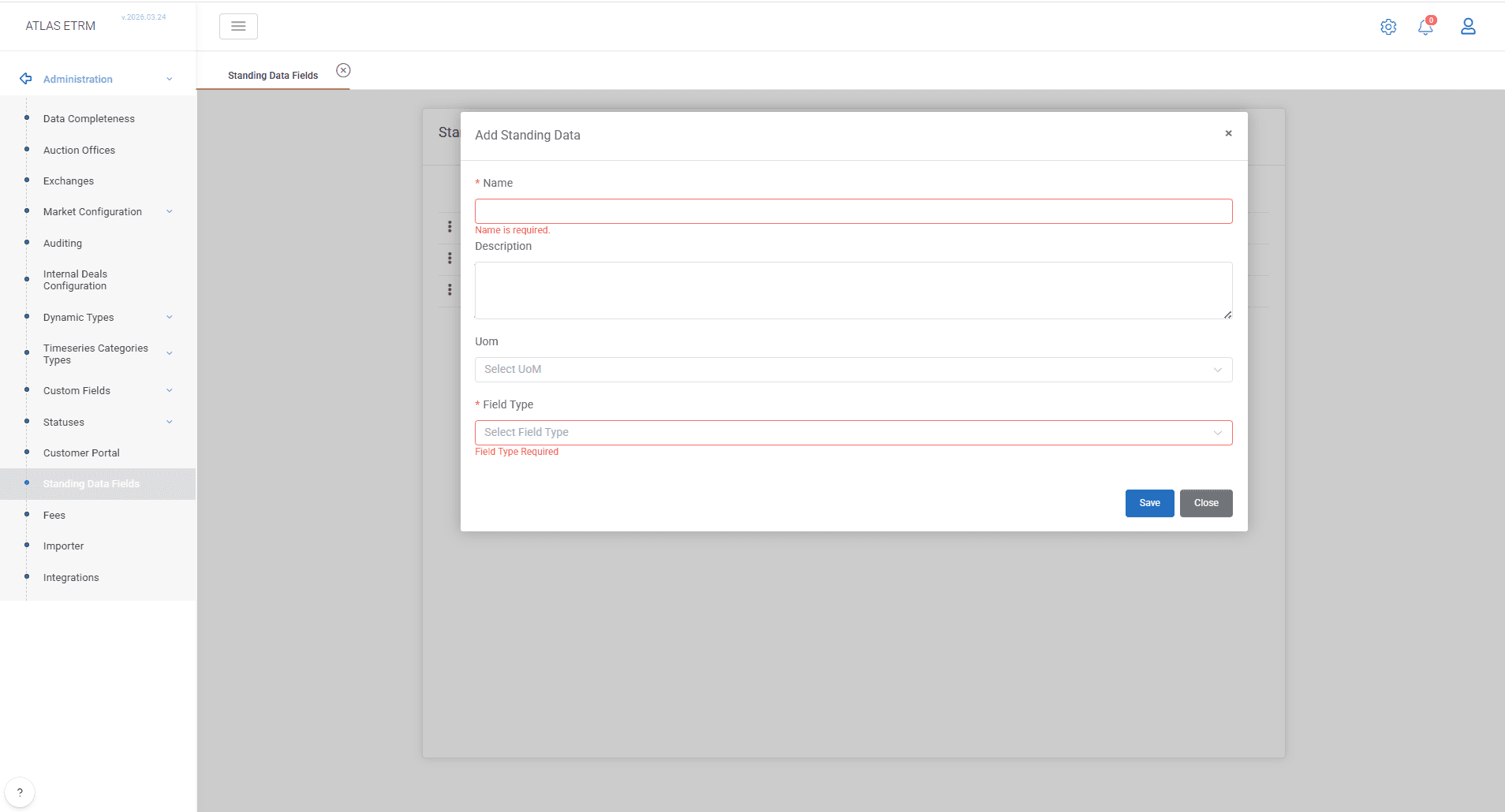
Task: Open the second row's three-dot menu
Action: [450, 259]
